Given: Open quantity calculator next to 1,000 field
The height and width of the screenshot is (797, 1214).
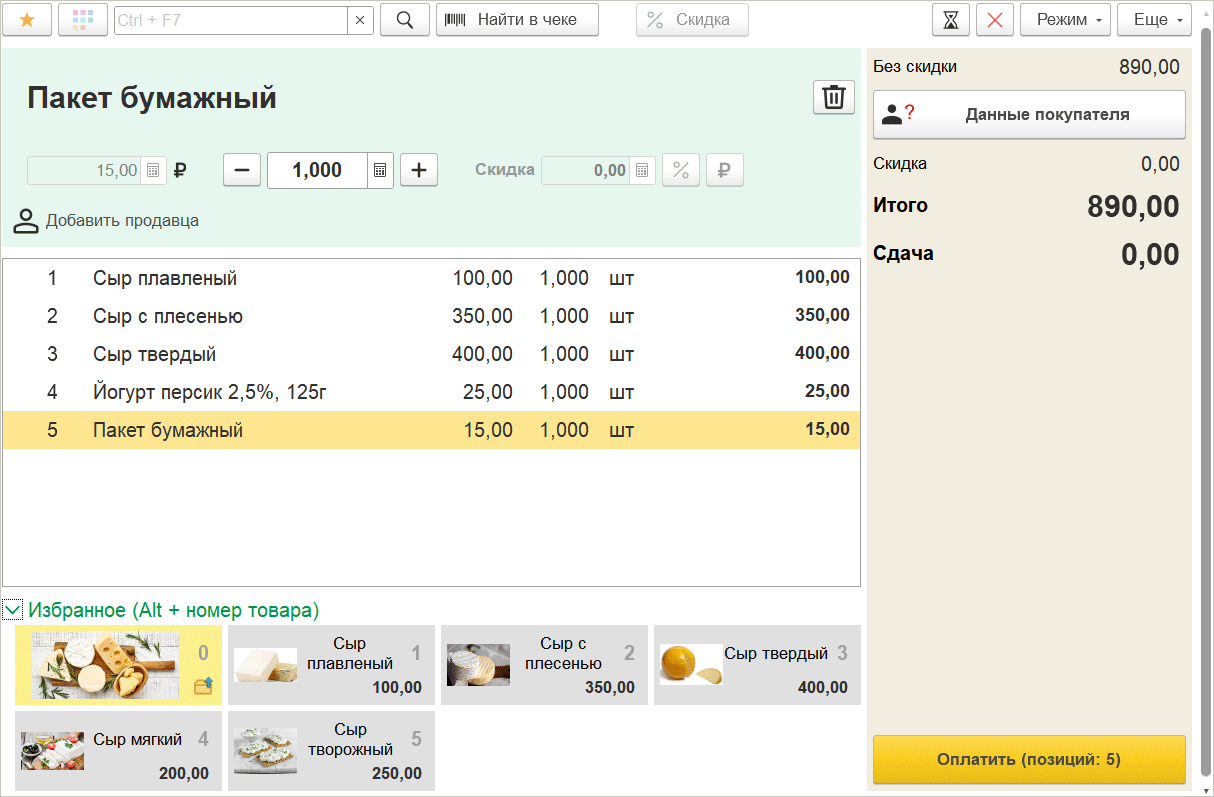Looking at the screenshot, I should [380, 170].
